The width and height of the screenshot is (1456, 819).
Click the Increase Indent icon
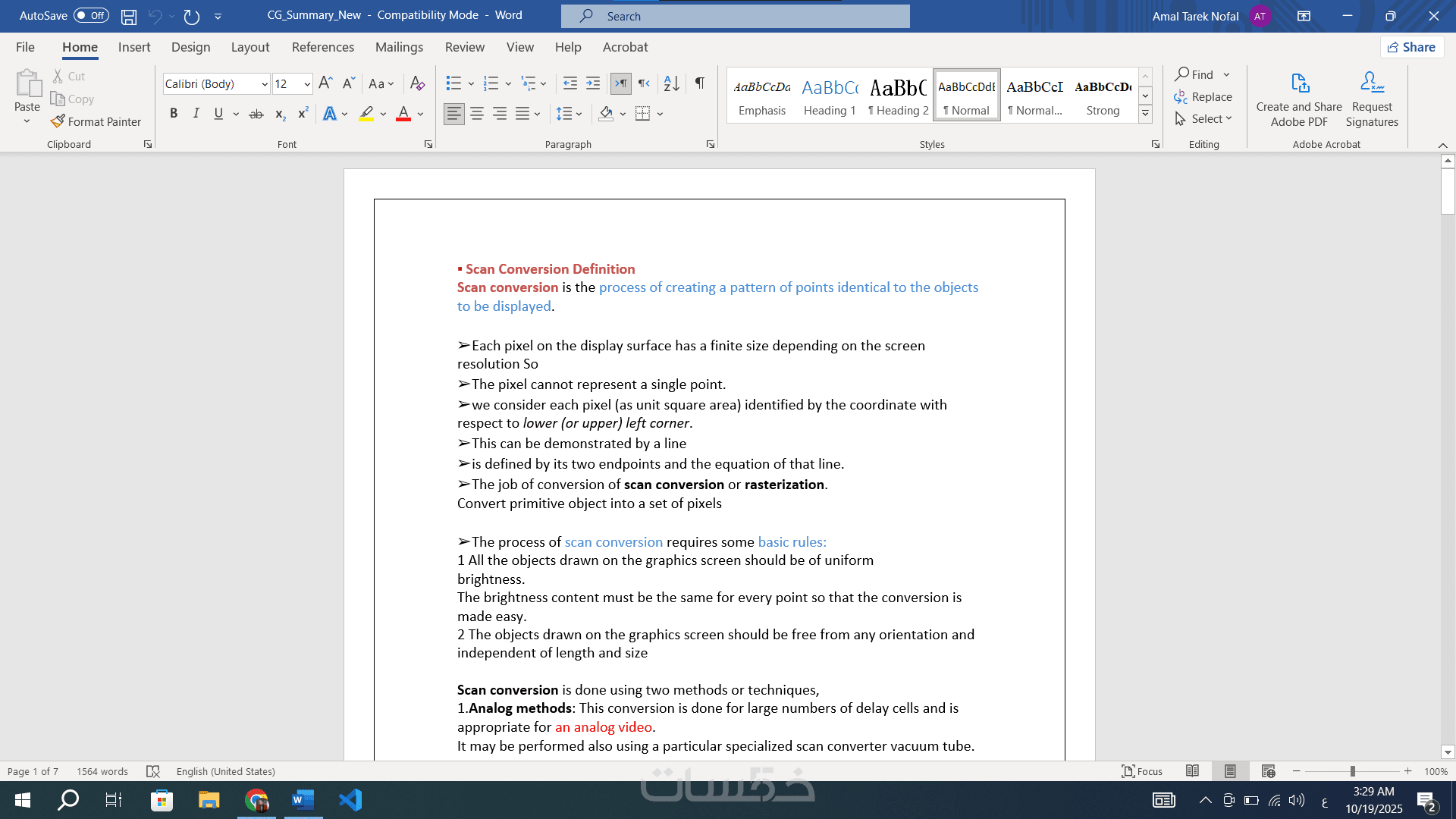coord(593,83)
